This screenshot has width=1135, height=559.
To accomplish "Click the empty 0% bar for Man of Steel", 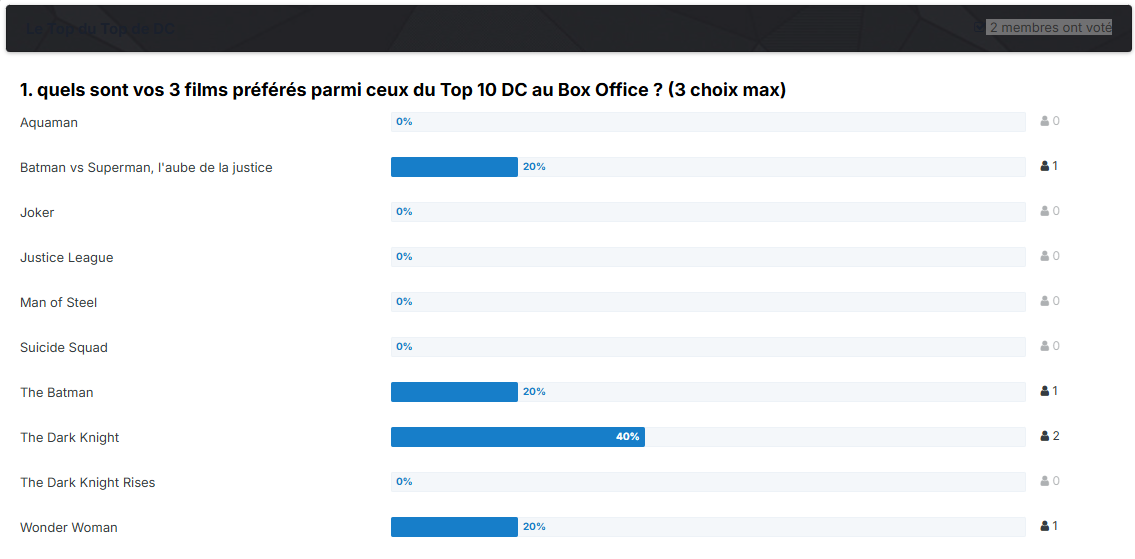I will point(708,302).
